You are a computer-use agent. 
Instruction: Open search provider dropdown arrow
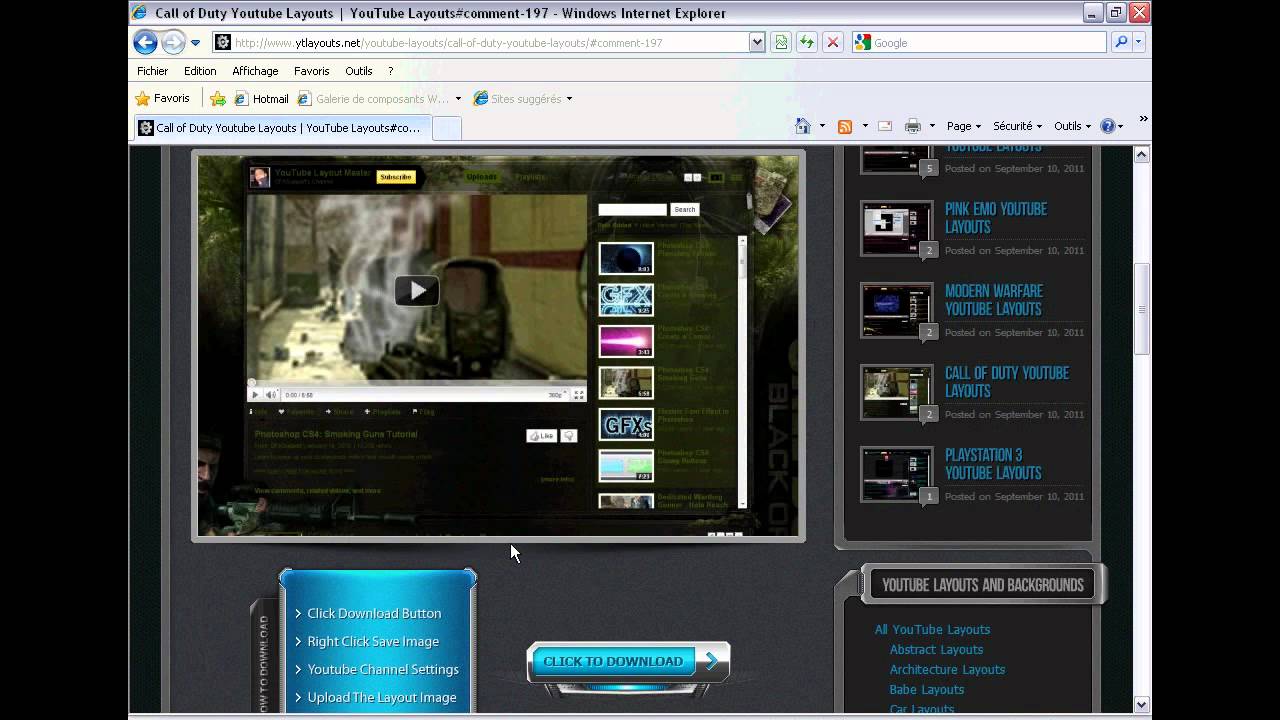pos(1139,42)
